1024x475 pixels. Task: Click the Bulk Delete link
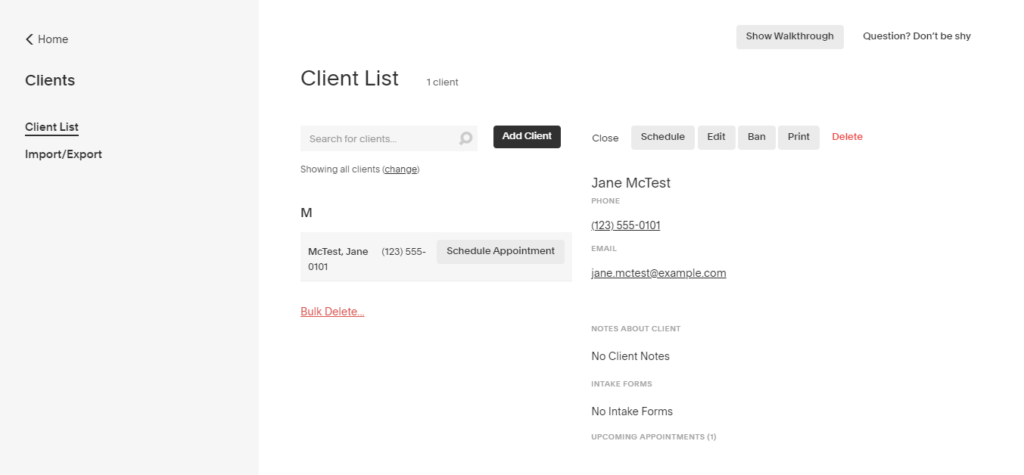(x=332, y=312)
